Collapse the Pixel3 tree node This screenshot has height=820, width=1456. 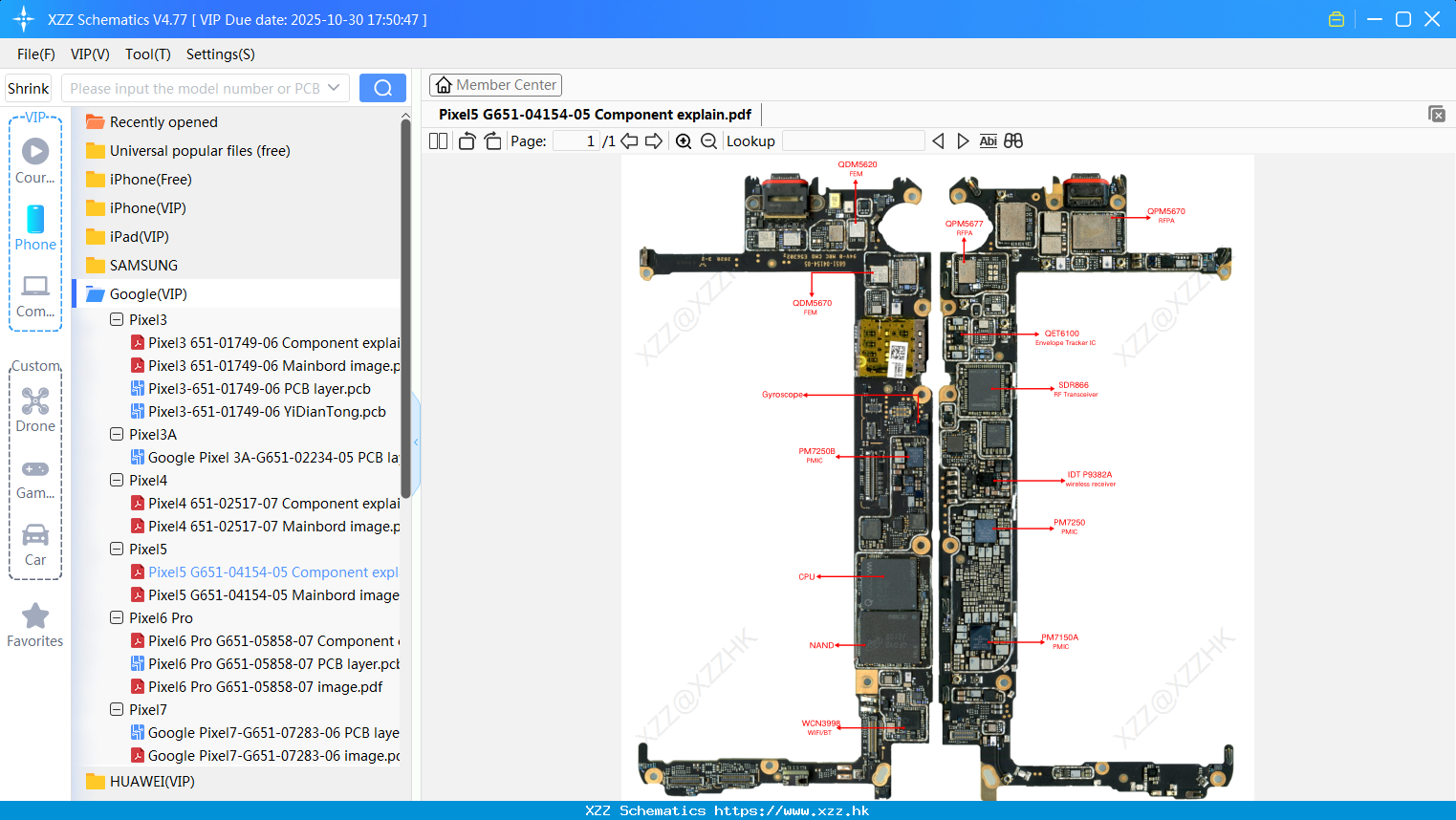(x=117, y=319)
